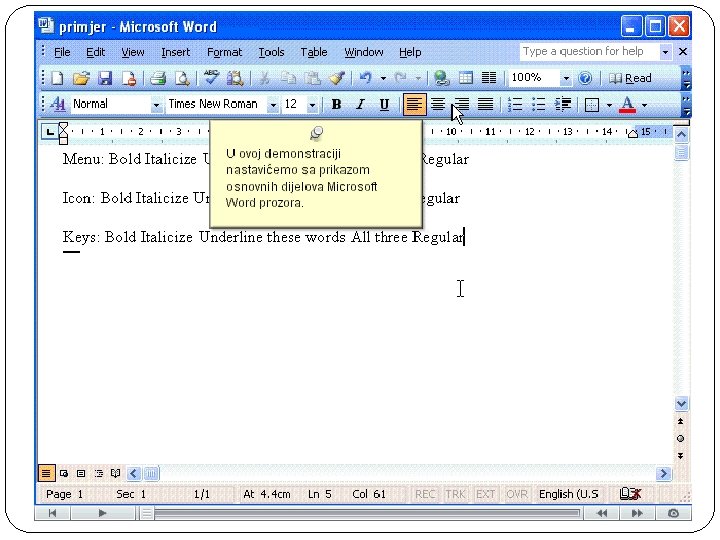Open the File menu
This screenshot has height=540, width=720.
coord(62,52)
